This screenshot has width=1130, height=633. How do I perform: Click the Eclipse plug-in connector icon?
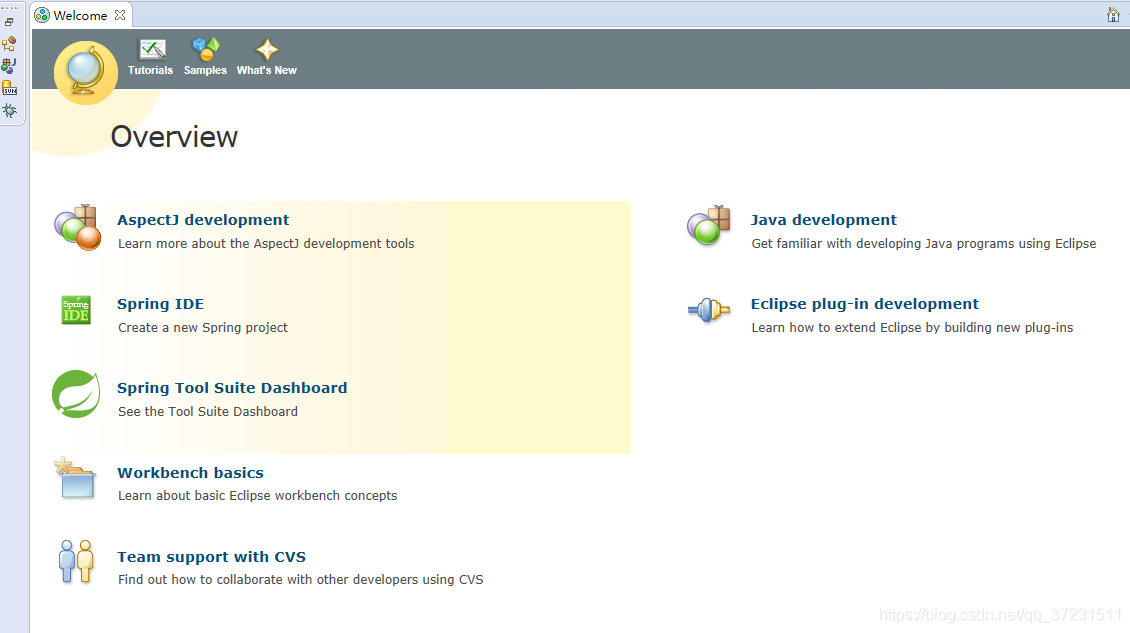pos(709,310)
